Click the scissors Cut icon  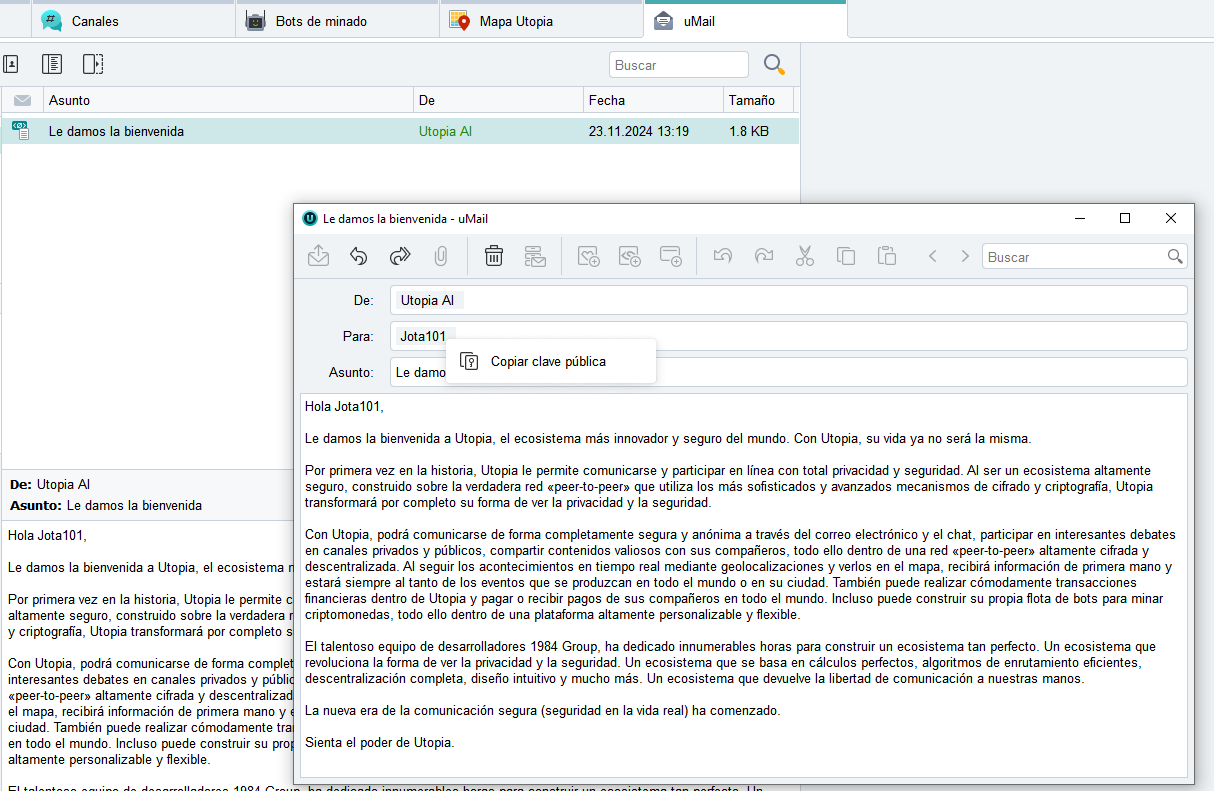(x=805, y=256)
